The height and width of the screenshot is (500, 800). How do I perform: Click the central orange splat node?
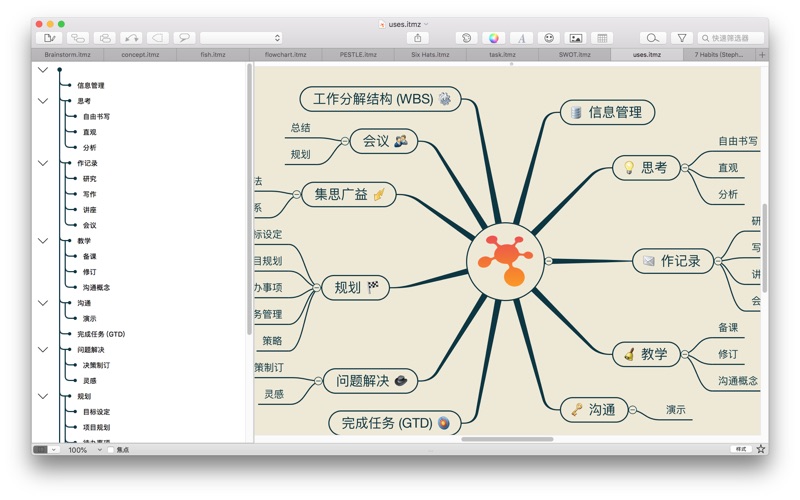point(505,261)
